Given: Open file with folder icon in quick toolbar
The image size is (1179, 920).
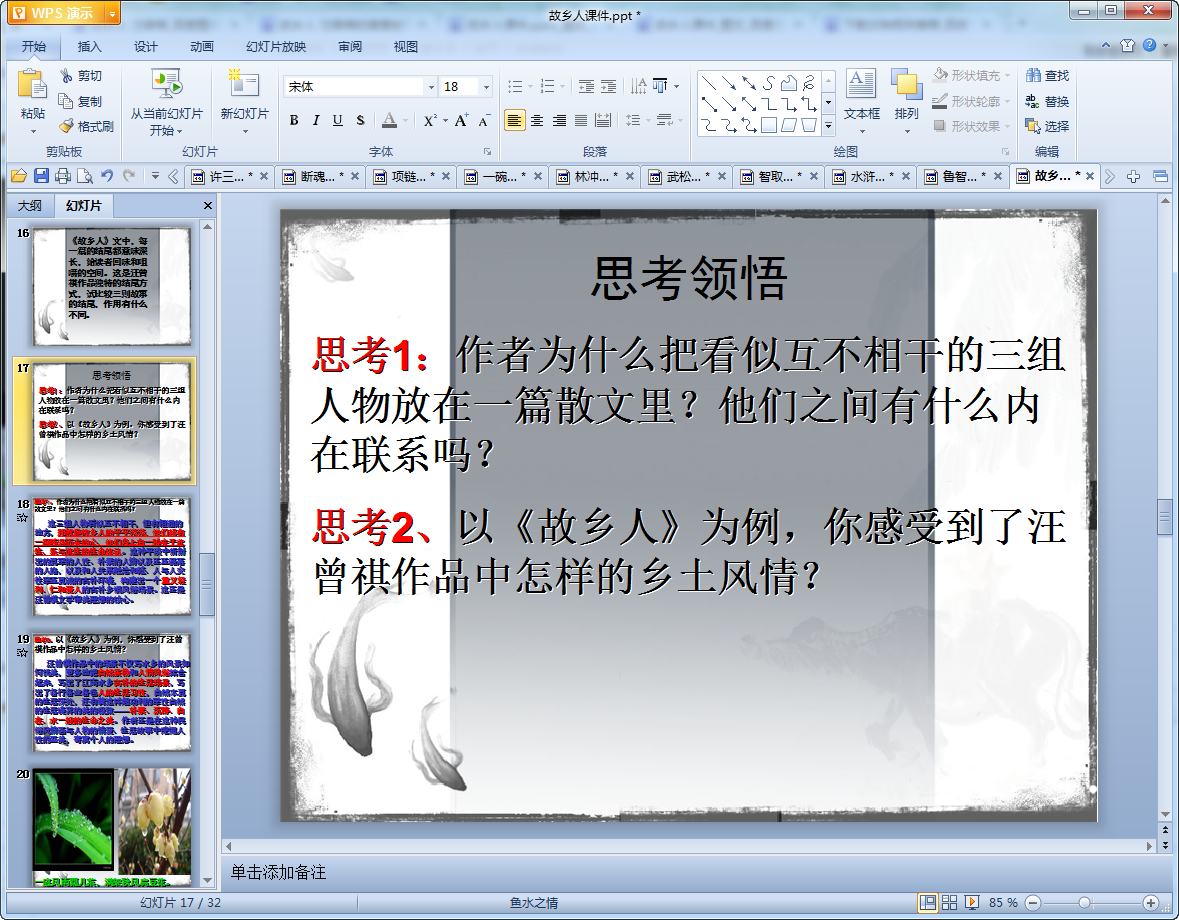Looking at the screenshot, I should [x=19, y=176].
